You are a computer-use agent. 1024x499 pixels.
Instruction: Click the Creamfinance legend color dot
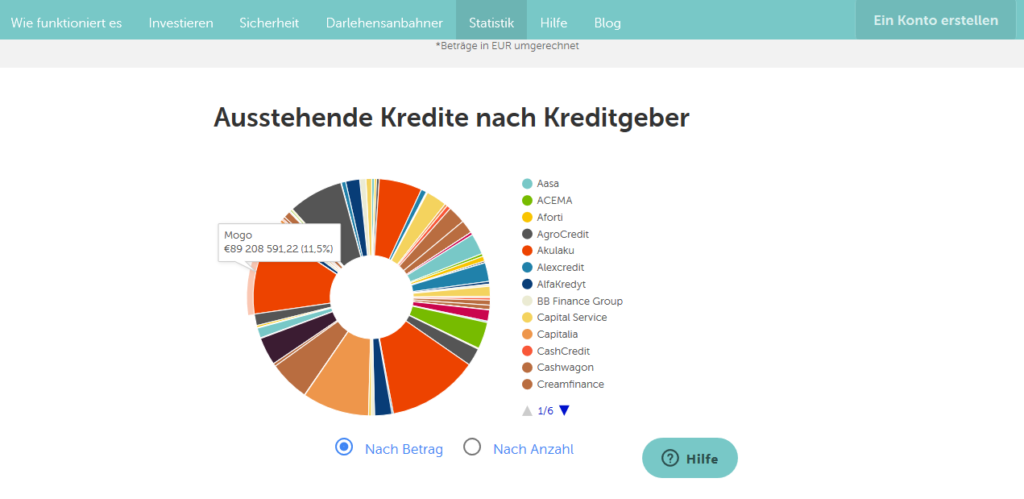(x=527, y=384)
